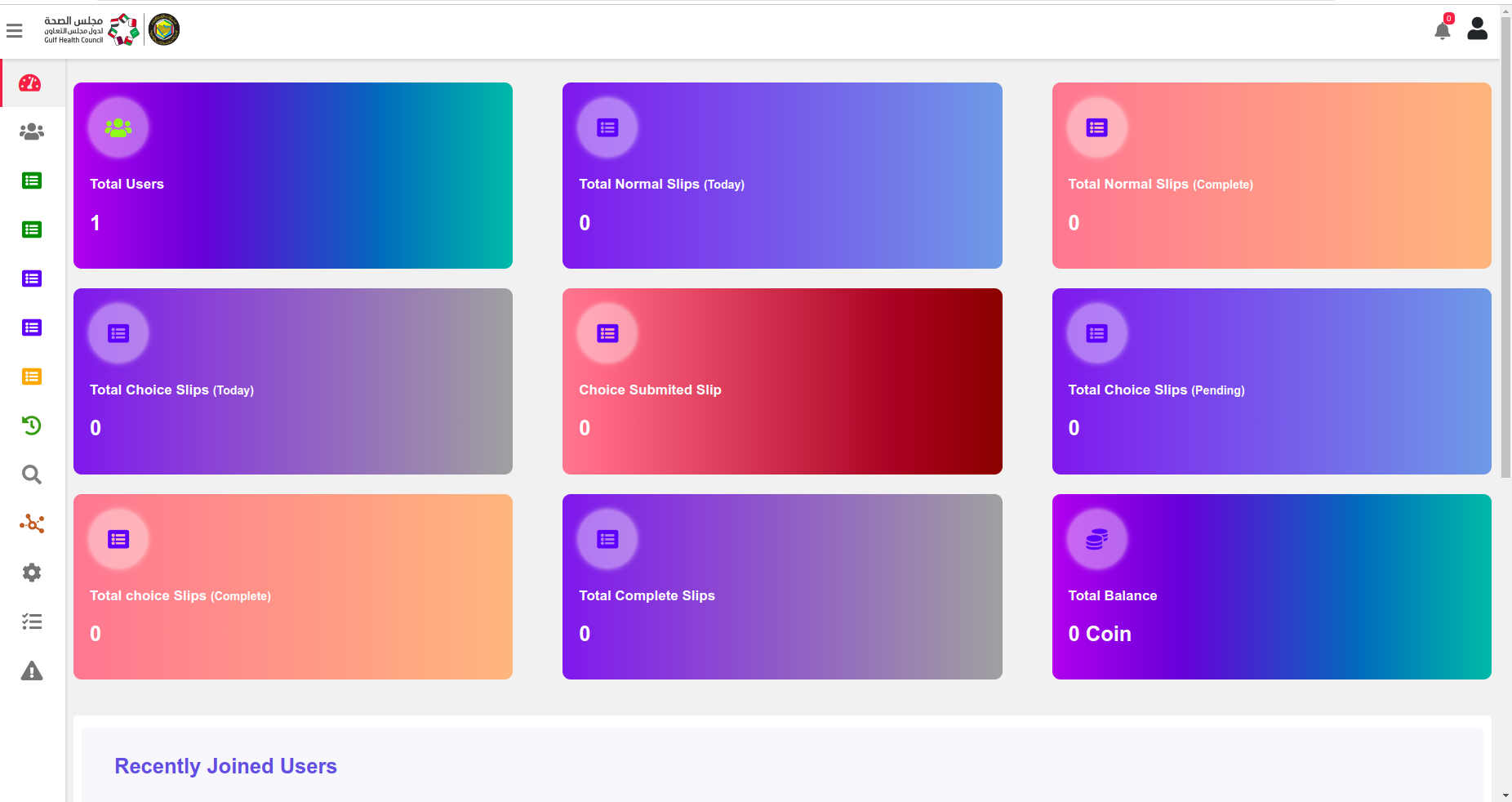Open the users group icon in sidebar

click(x=32, y=131)
